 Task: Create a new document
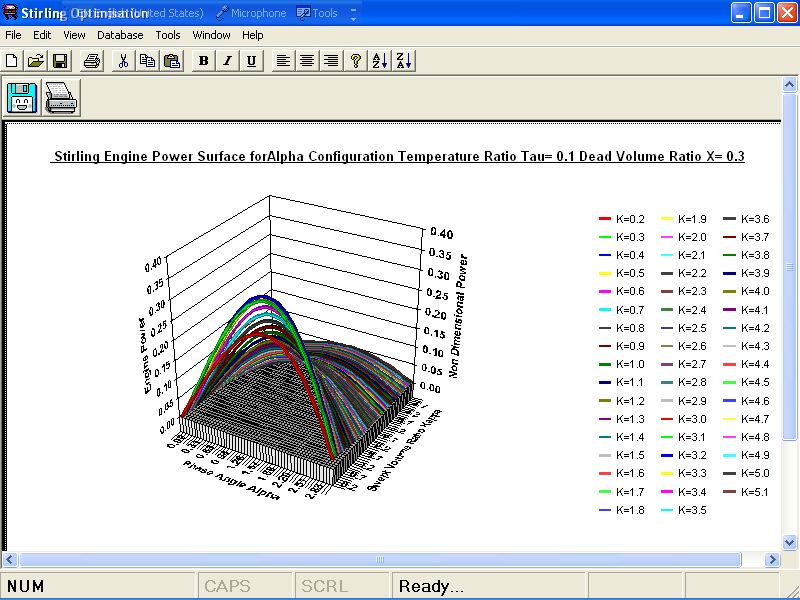coord(13,60)
